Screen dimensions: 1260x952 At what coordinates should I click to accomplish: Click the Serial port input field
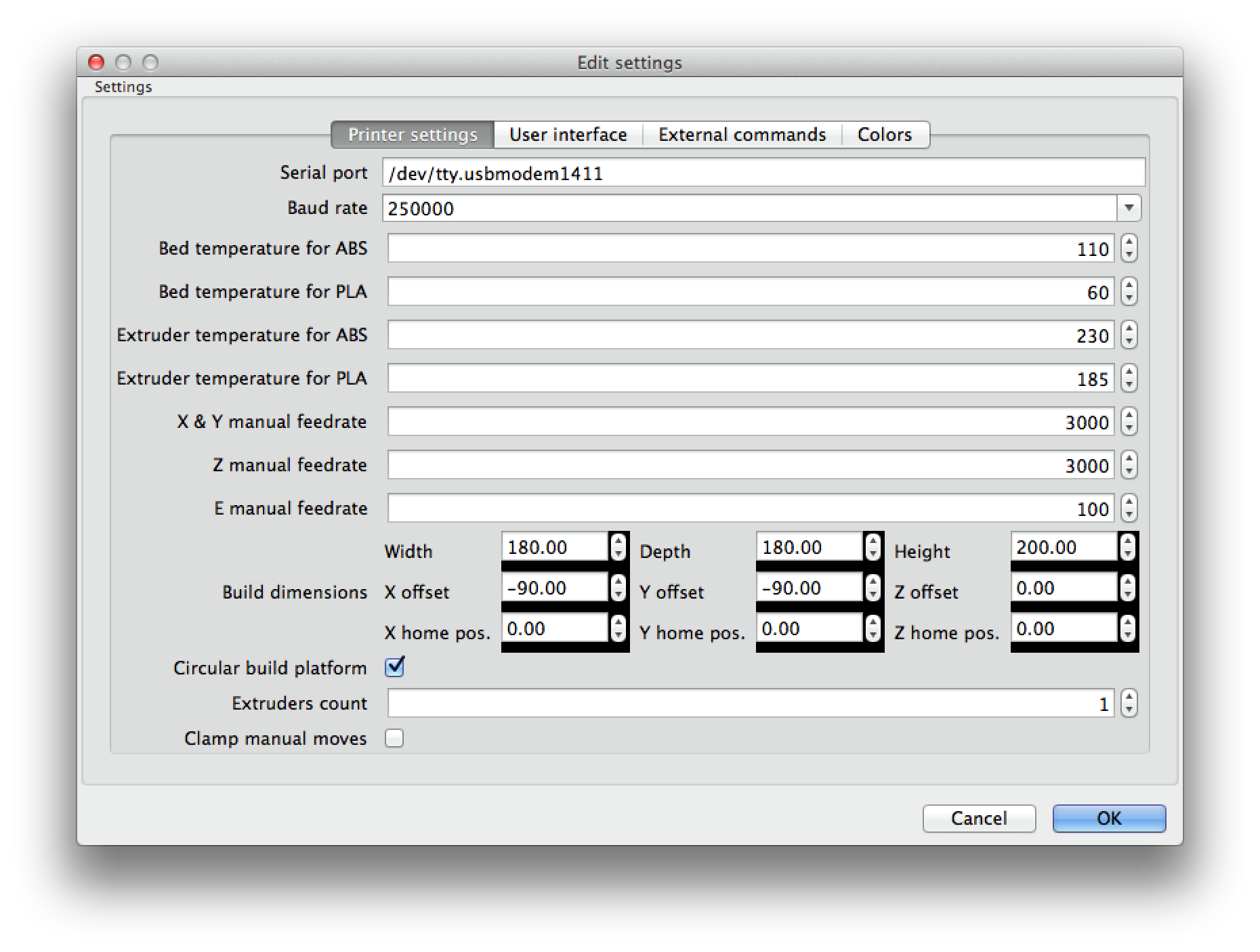point(763,173)
